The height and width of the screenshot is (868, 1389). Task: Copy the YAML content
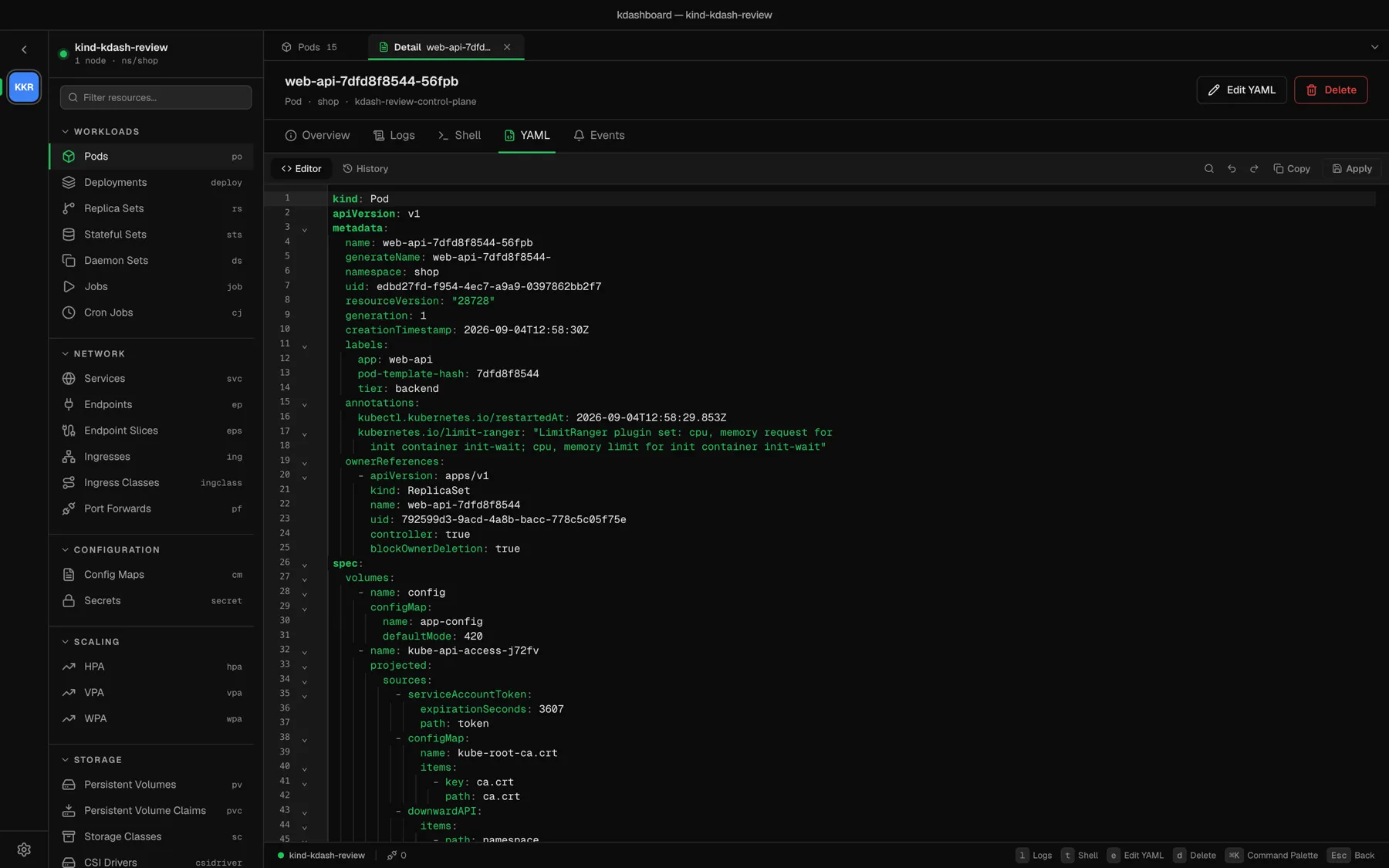coord(1292,168)
